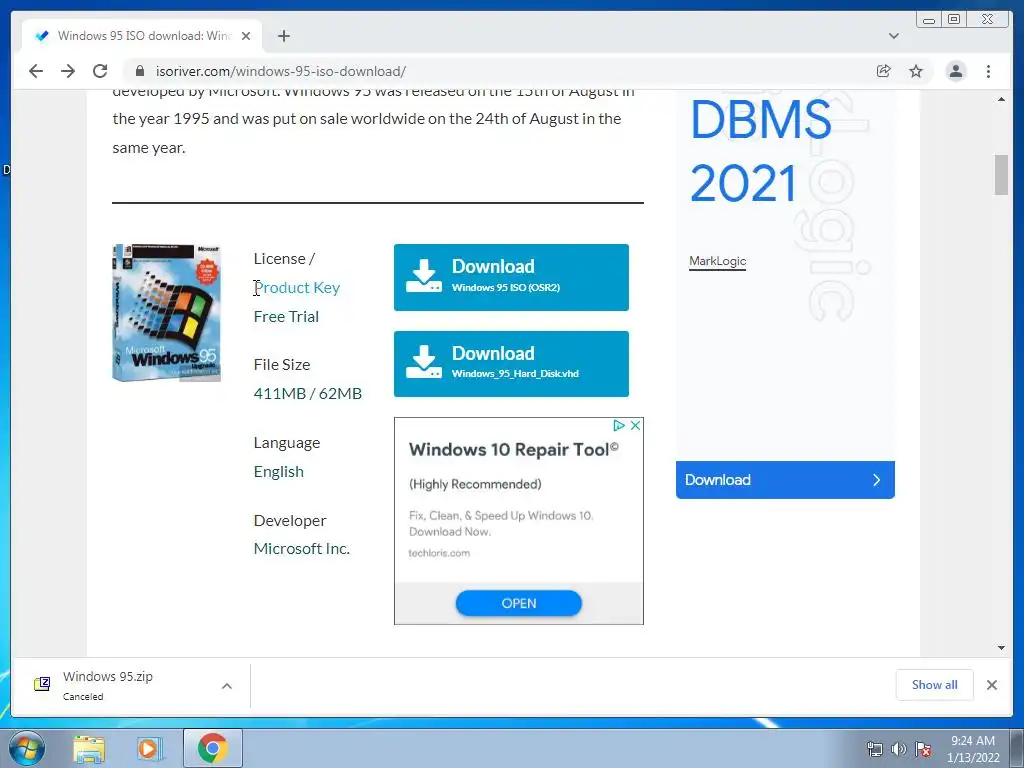Screen dimensions: 1024x768
Task: Open the tab search dropdown arrow
Action: 894,36
